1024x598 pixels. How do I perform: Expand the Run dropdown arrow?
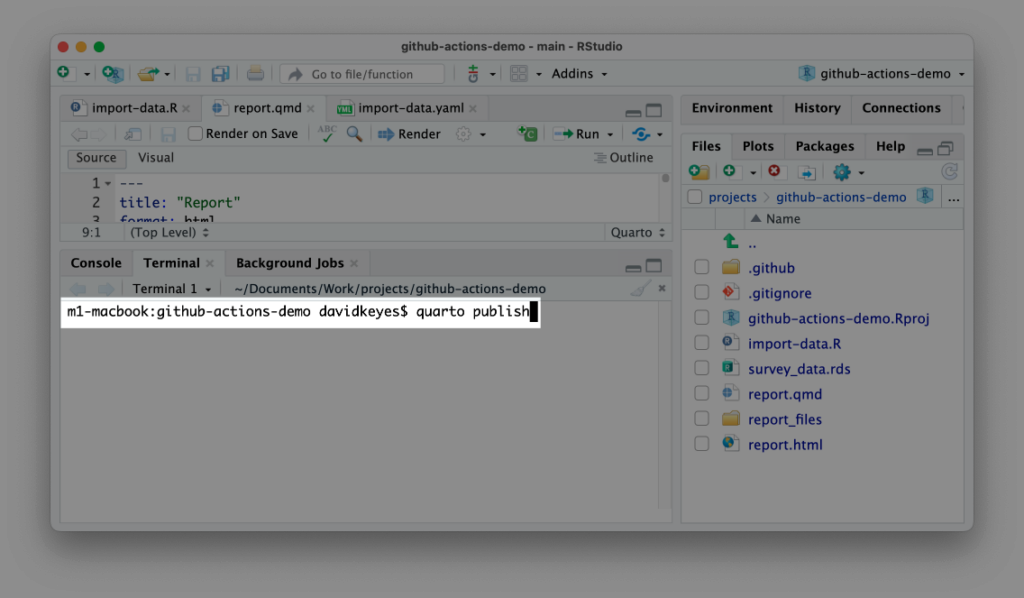(x=610, y=134)
